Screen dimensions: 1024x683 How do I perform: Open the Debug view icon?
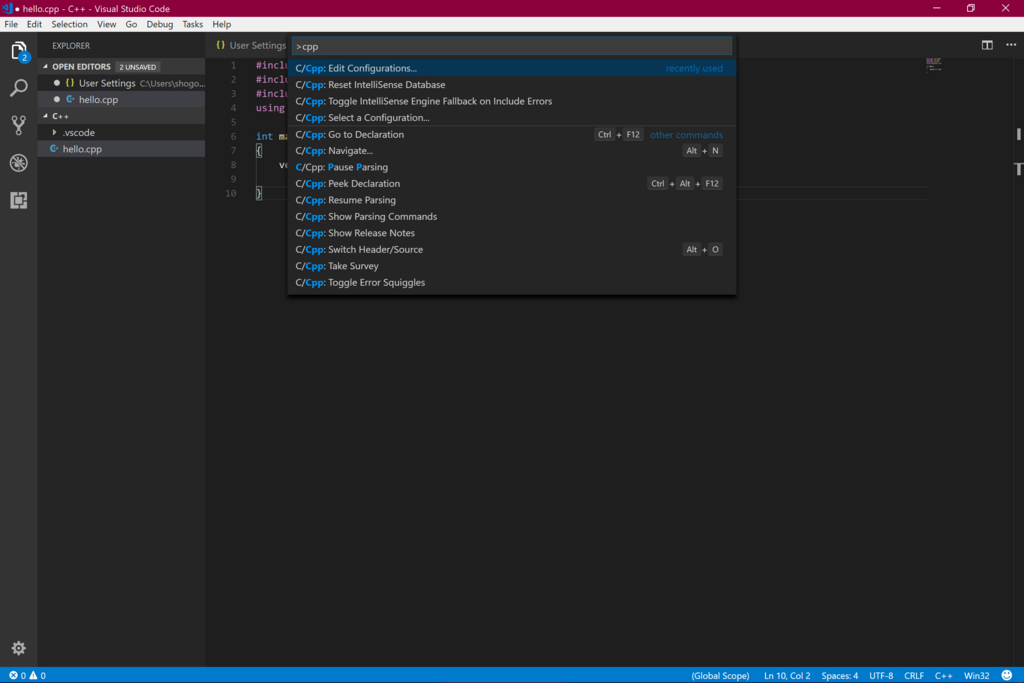click(x=18, y=163)
